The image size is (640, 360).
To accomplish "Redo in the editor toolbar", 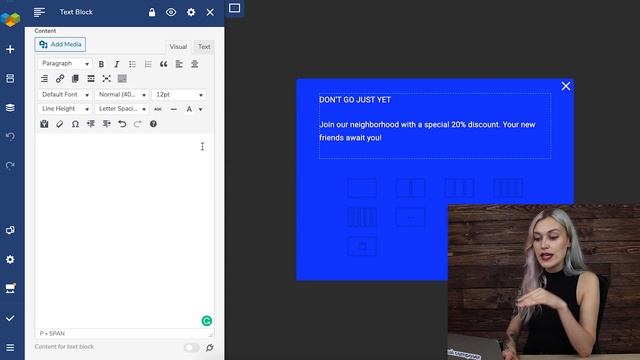I will coord(137,124).
